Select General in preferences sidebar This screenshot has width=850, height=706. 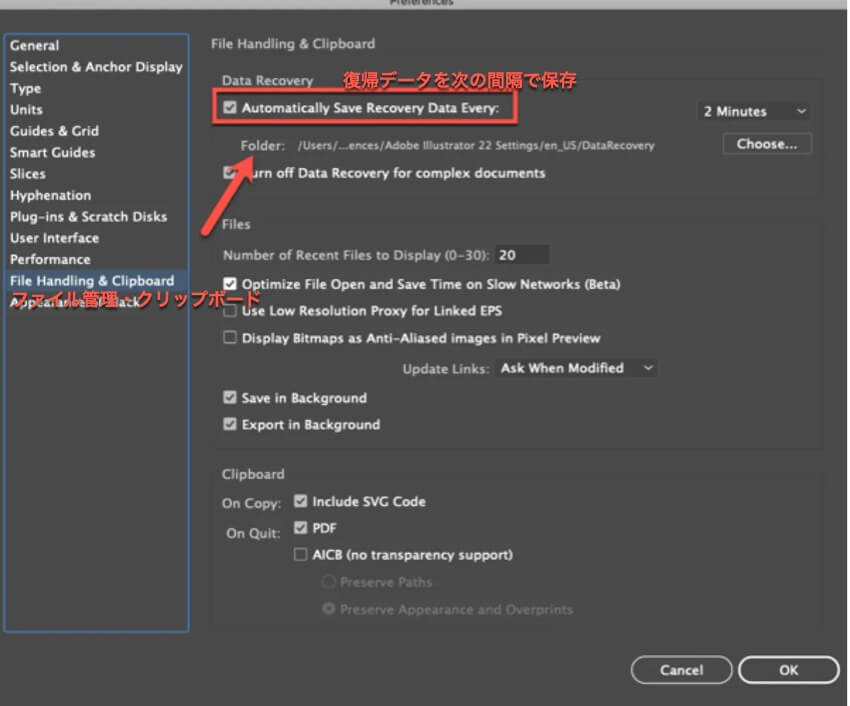(x=35, y=45)
